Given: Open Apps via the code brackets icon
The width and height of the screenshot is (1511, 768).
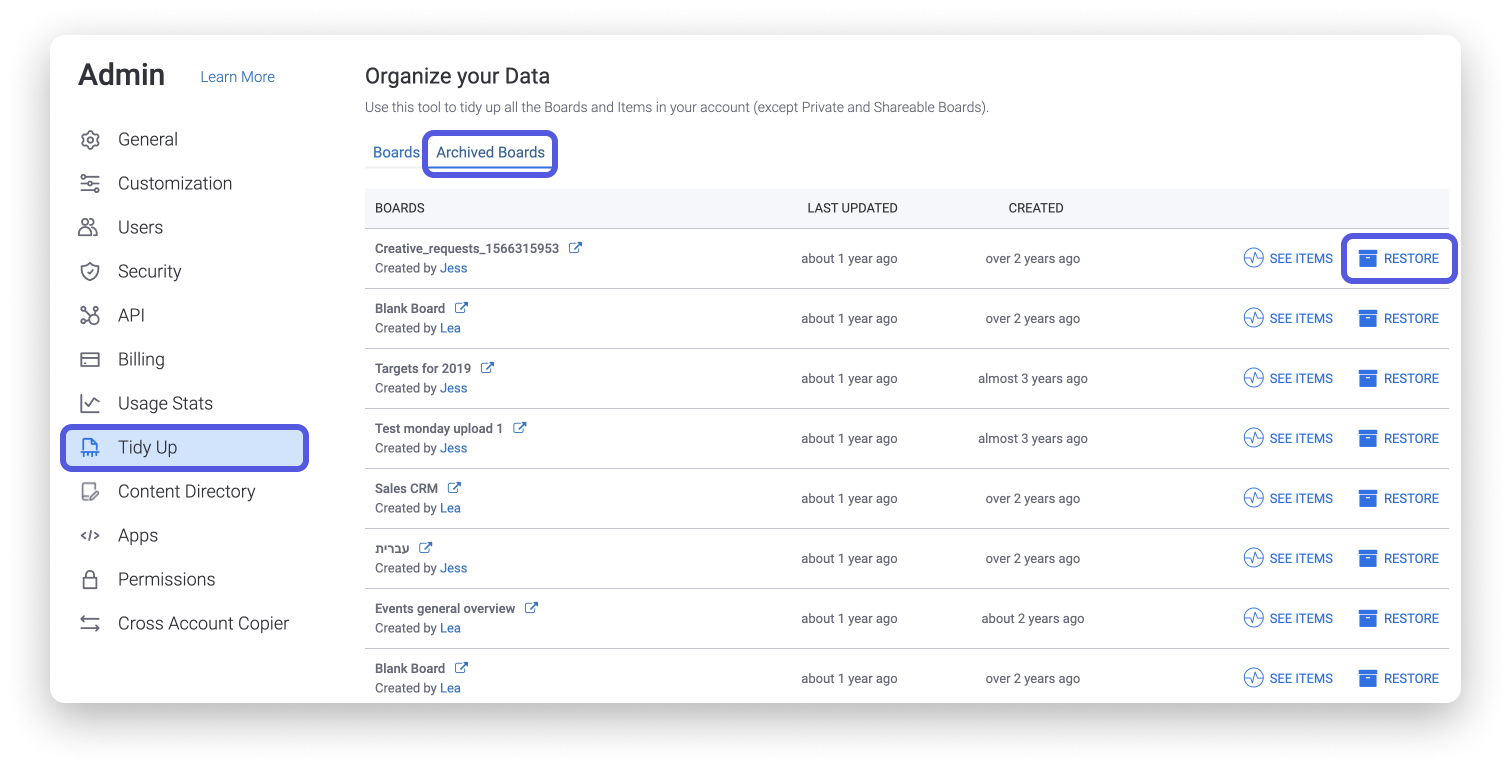Looking at the screenshot, I should (90, 535).
